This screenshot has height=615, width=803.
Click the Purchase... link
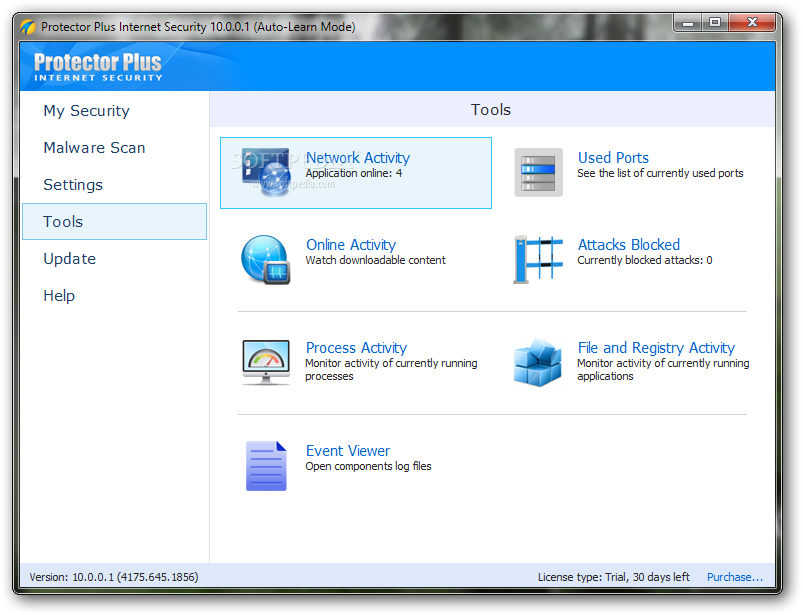tap(735, 577)
